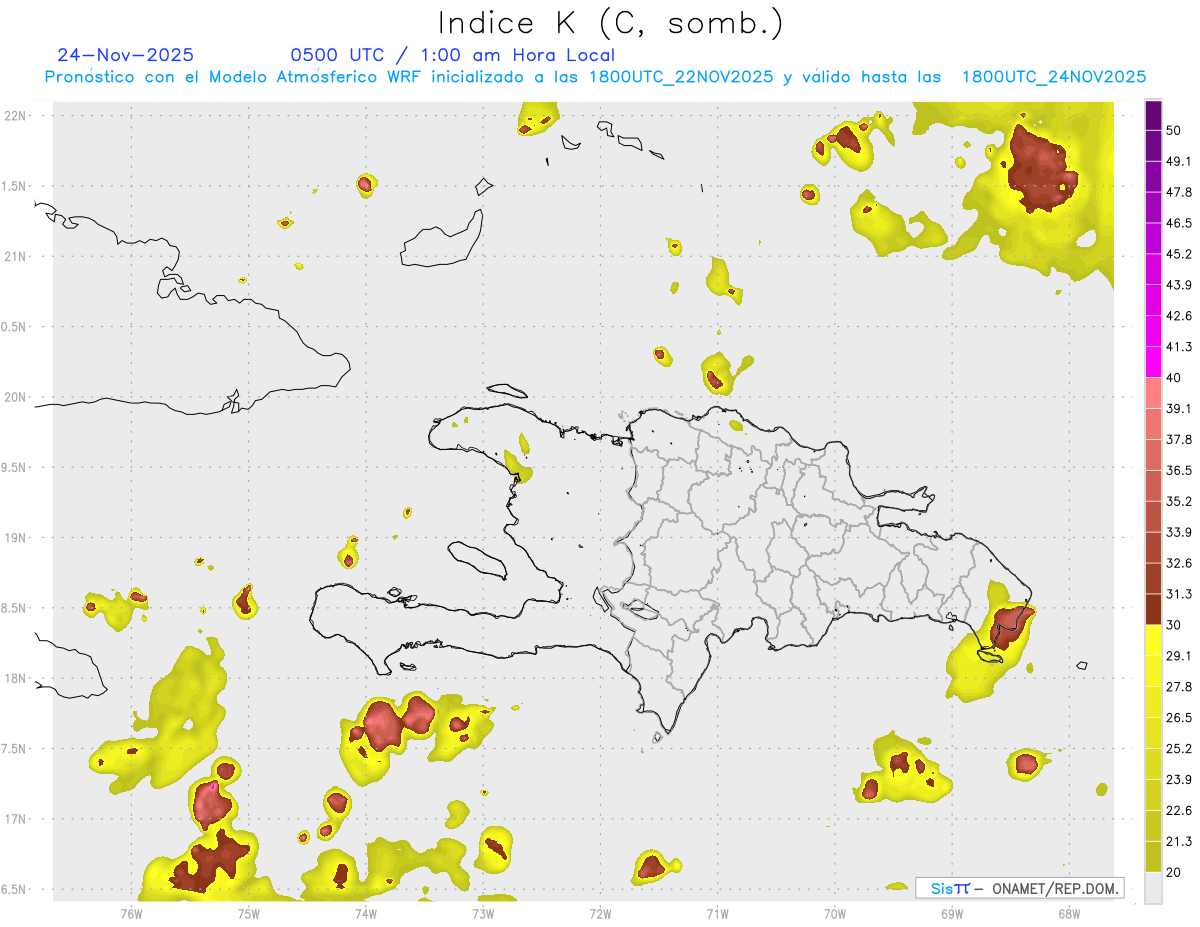This screenshot has height=927, width=1200.
Task: Click the "ONAMET/REP.DOM." credit box
Action: pos(1020,888)
